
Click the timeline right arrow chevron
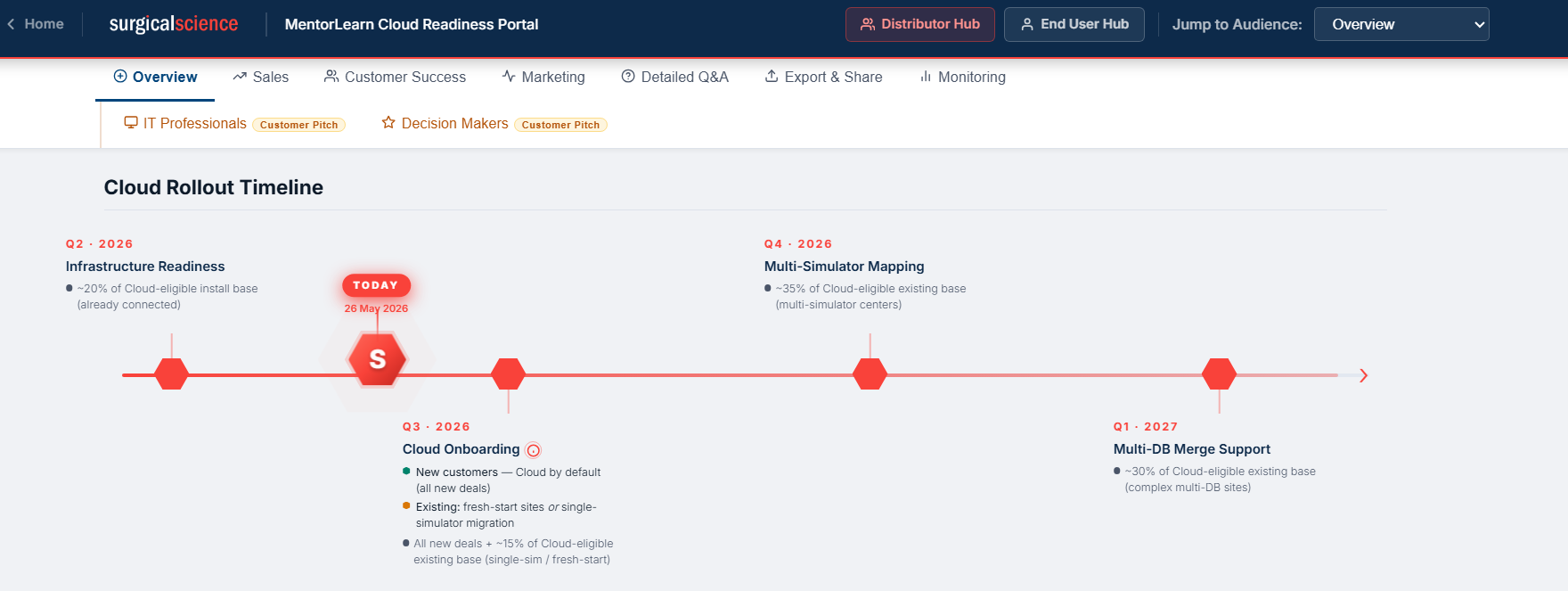(1363, 375)
